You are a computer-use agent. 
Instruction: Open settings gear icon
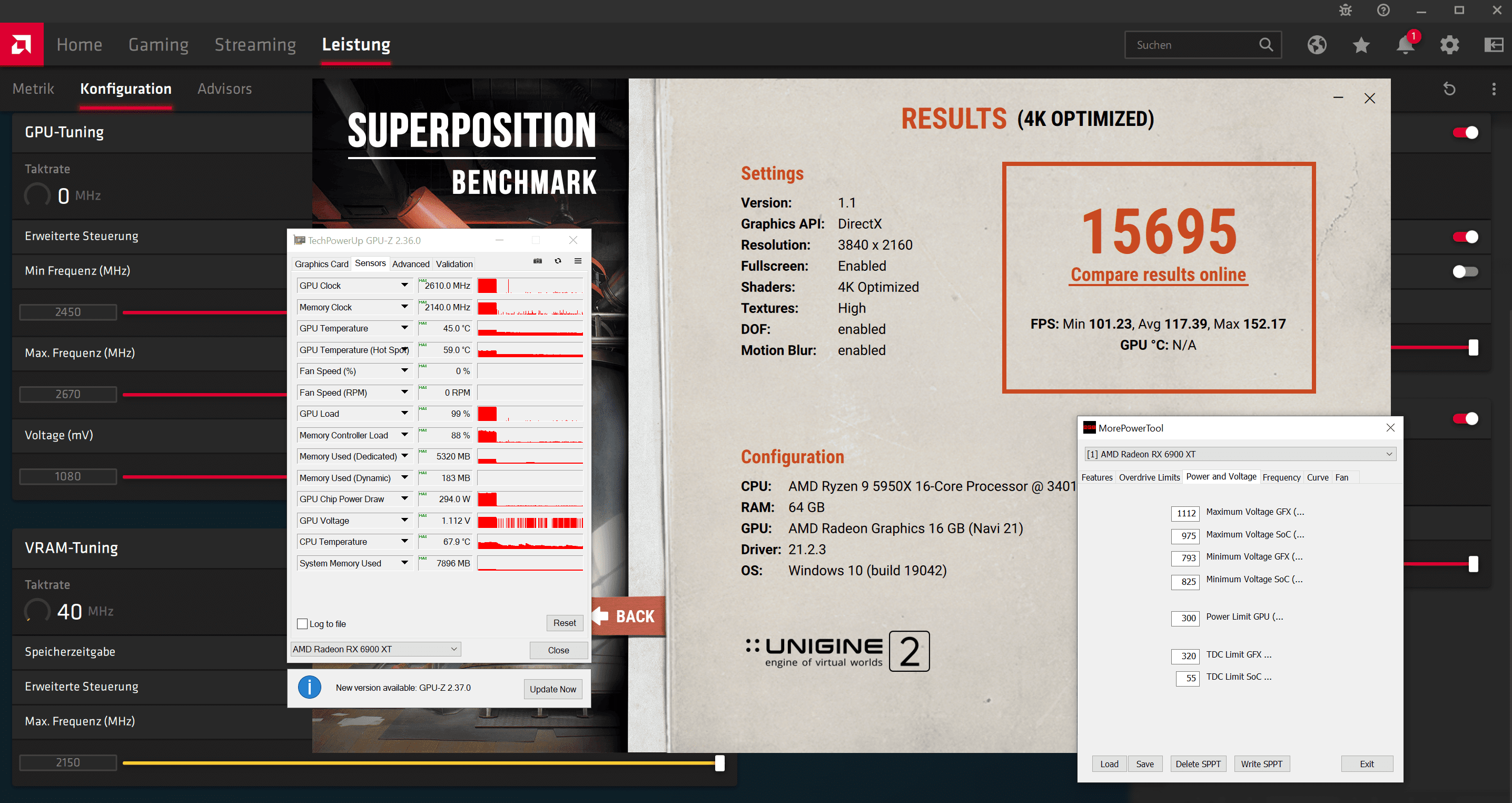coord(1449,45)
